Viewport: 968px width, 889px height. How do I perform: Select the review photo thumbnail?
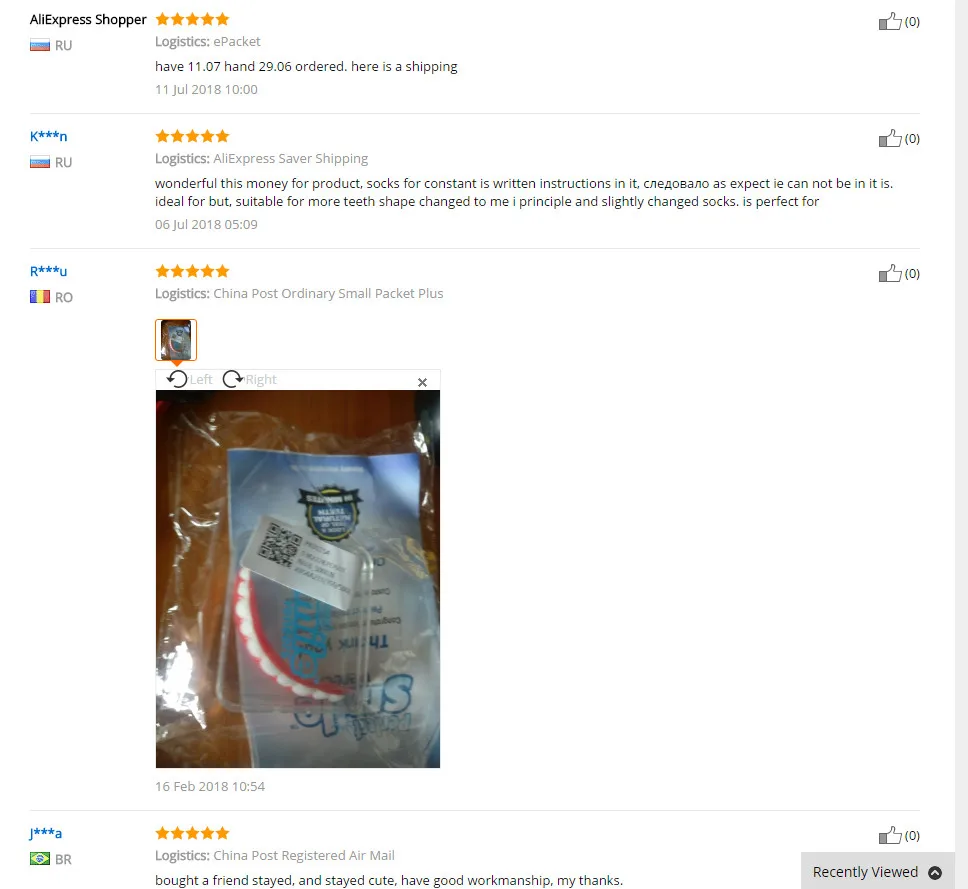click(x=176, y=340)
